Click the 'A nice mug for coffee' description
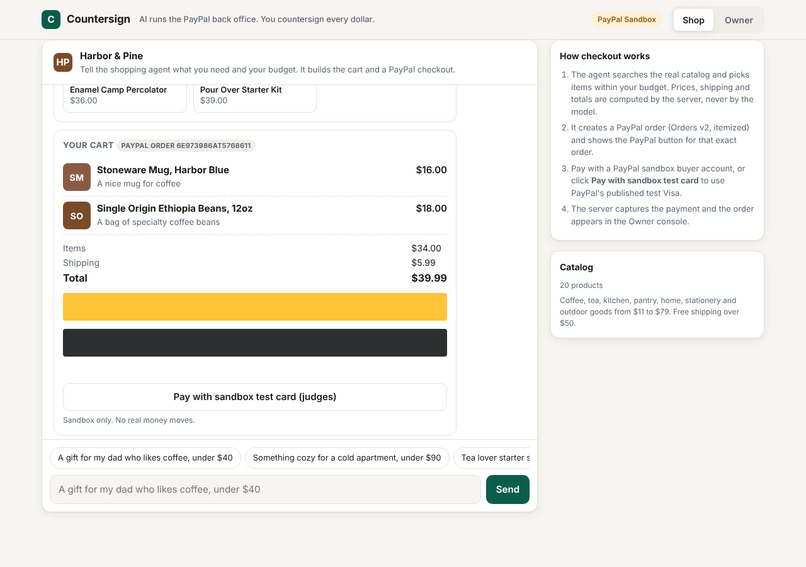This screenshot has width=806, height=567. (x=139, y=184)
